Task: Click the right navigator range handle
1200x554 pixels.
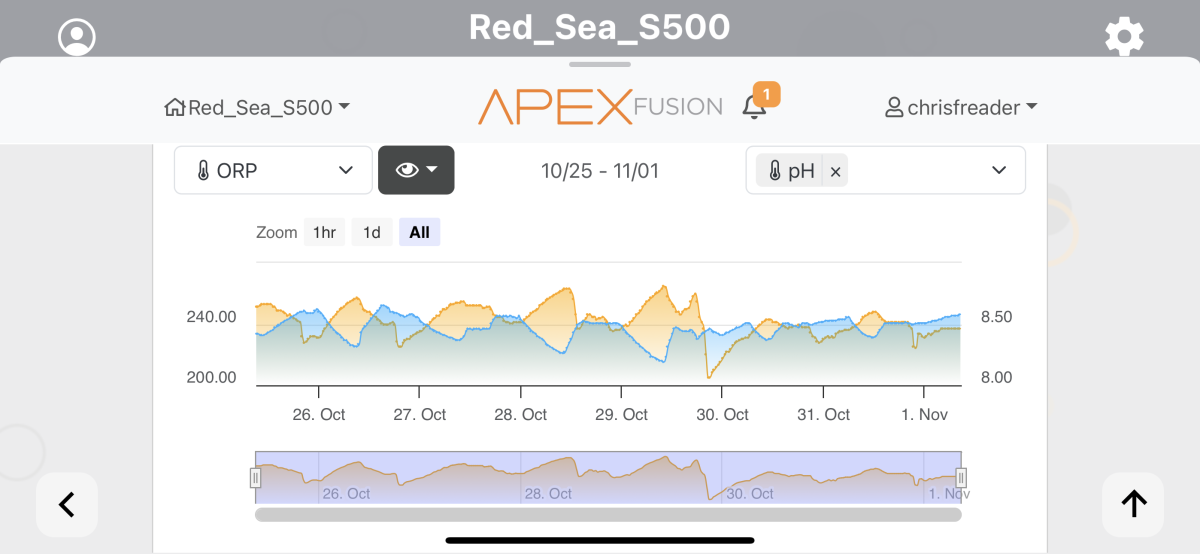Action: [961, 478]
